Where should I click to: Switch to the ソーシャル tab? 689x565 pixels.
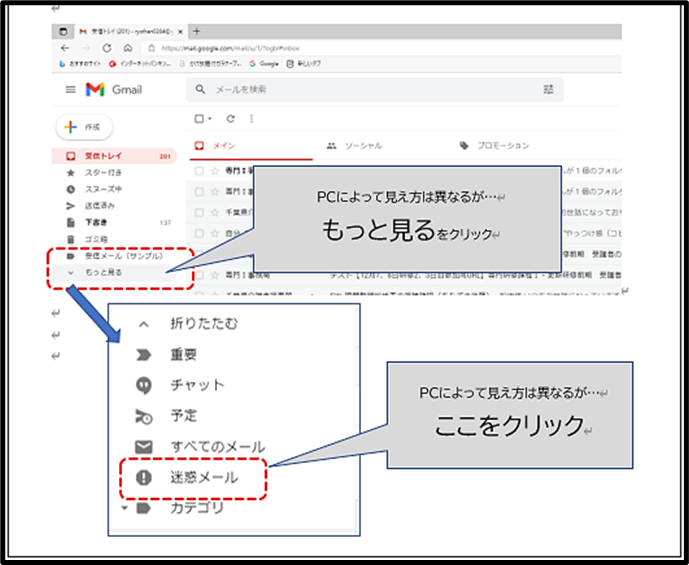click(x=355, y=146)
